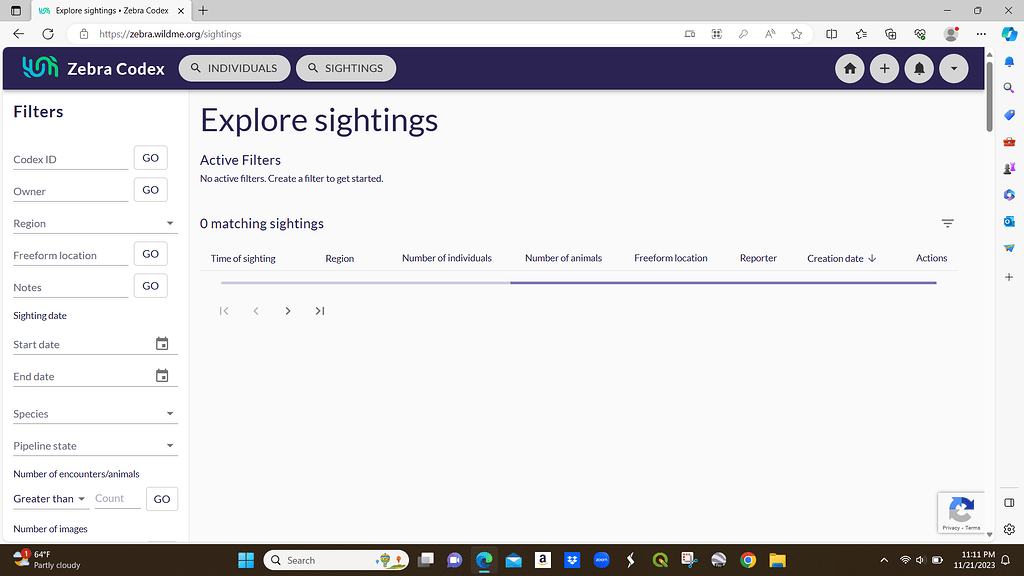Open Chrome from the taskbar
The width and height of the screenshot is (1024, 576).
coord(748,560)
